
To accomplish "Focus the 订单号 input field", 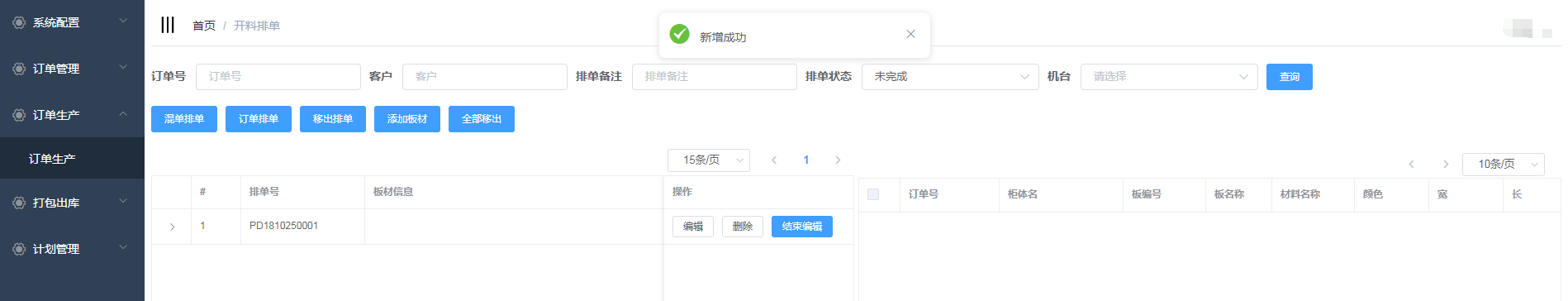I will [x=278, y=77].
